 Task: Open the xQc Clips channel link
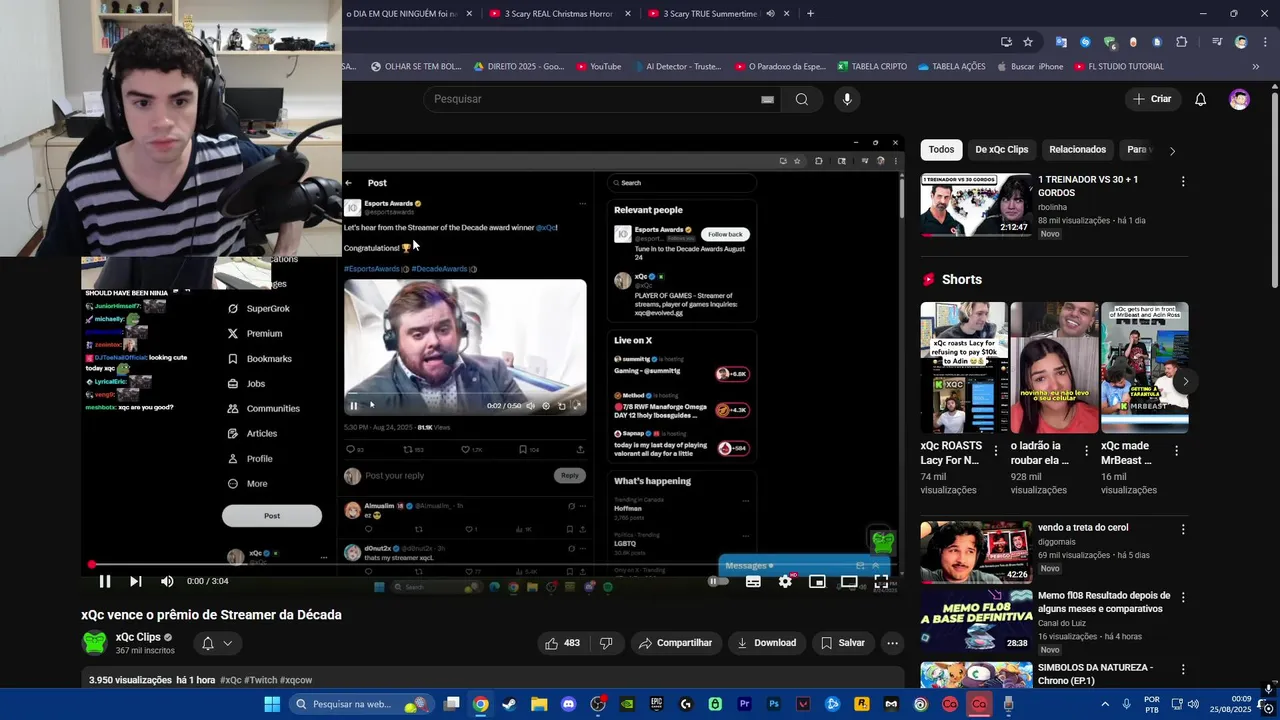[x=138, y=637]
